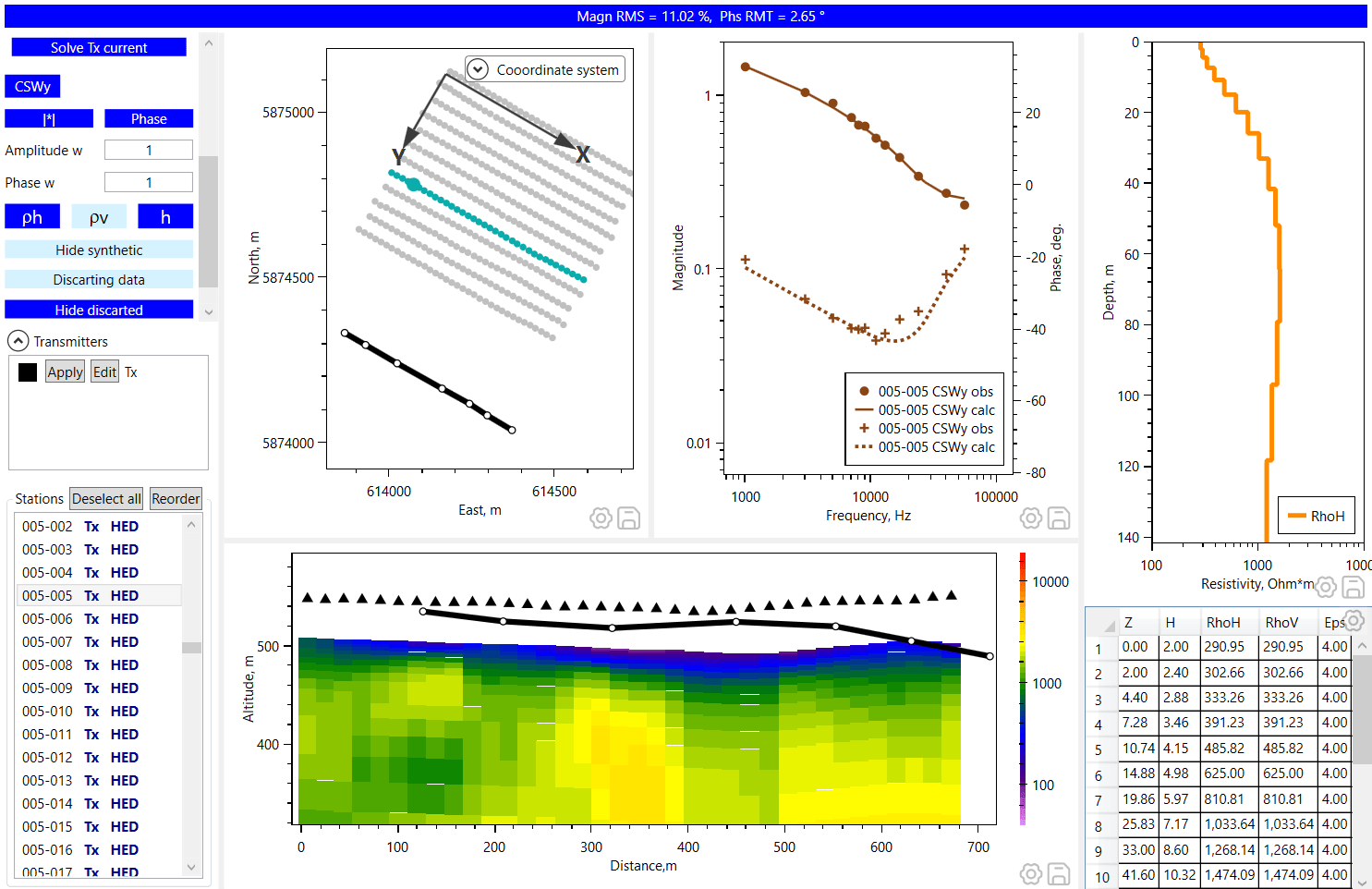Screen dimensions: 1372x889
Task: Toggle Hide synthetic option
Action: click(99, 250)
